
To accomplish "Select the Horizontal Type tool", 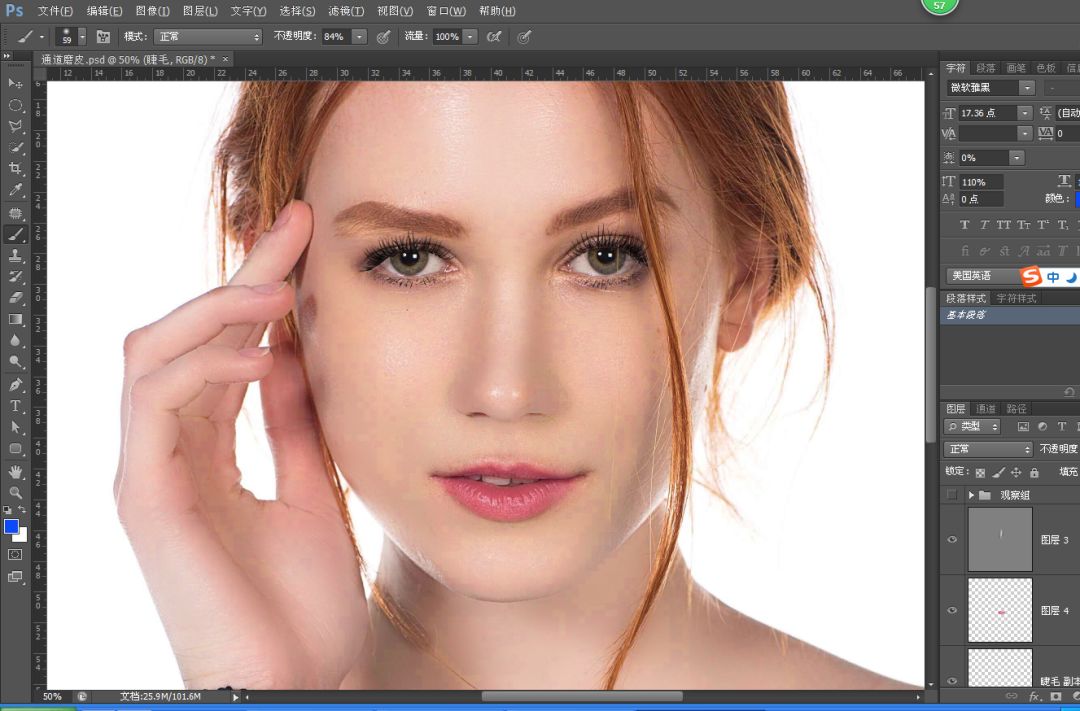I will [15, 406].
